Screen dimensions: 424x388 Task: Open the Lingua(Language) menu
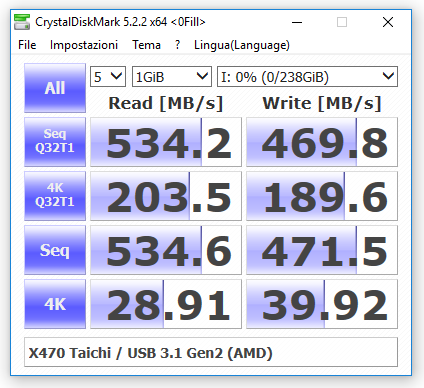point(242,45)
